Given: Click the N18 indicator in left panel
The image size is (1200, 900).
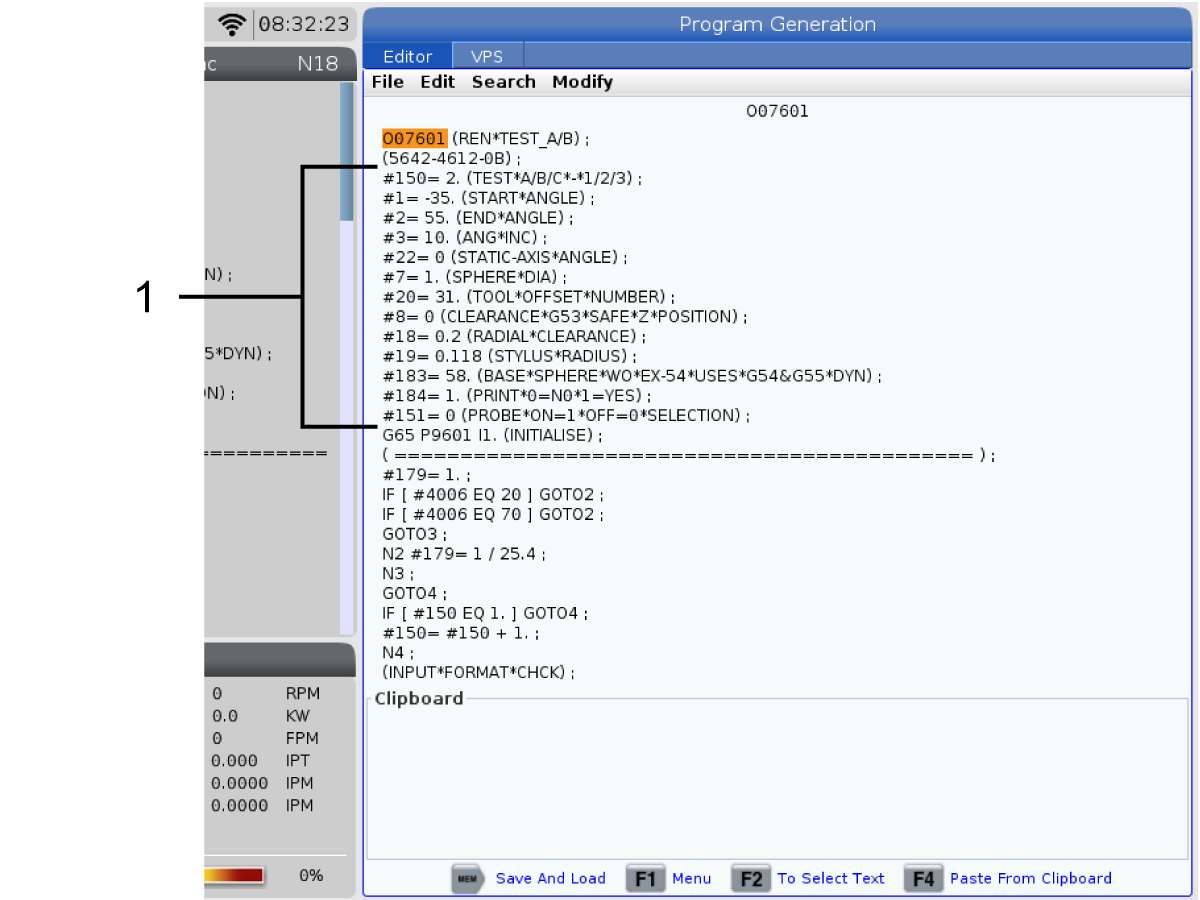Looking at the screenshot, I should 318,64.
